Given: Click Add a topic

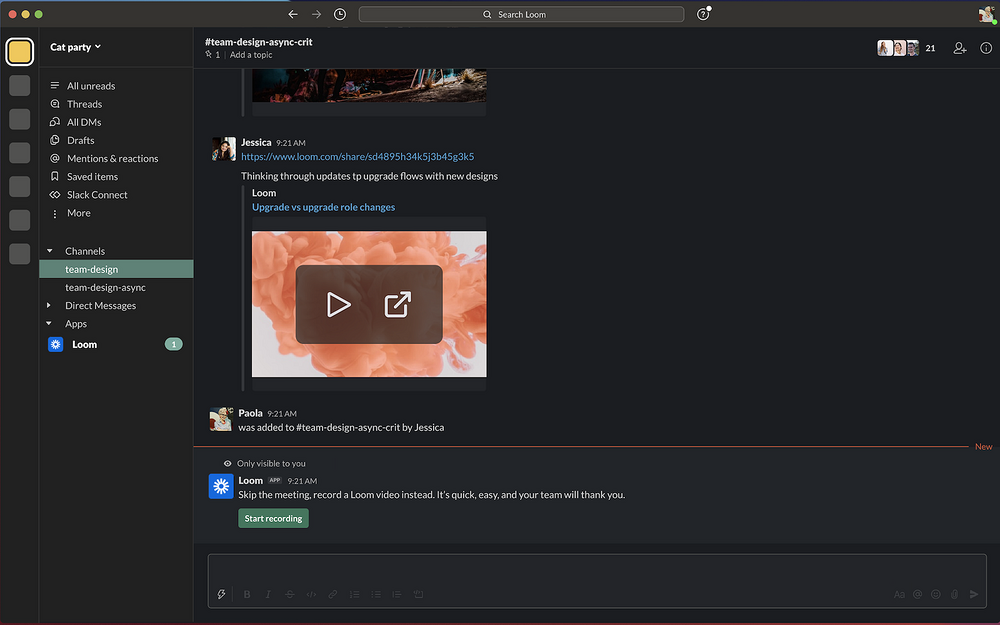Looking at the screenshot, I should click(251, 55).
